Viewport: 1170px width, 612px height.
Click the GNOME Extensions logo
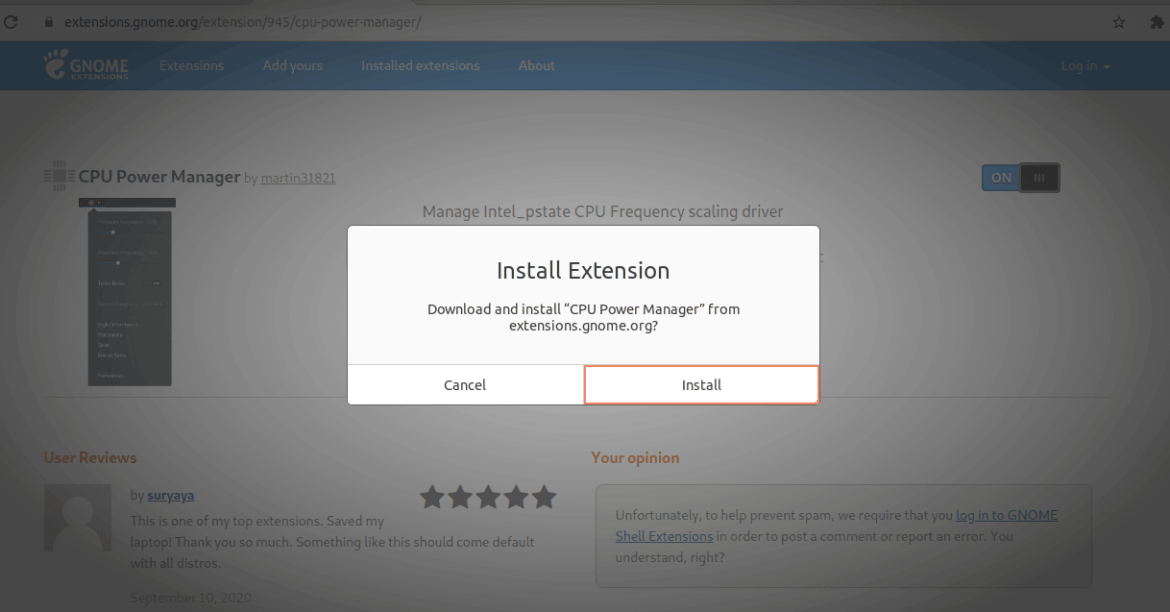(x=87, y=65)
